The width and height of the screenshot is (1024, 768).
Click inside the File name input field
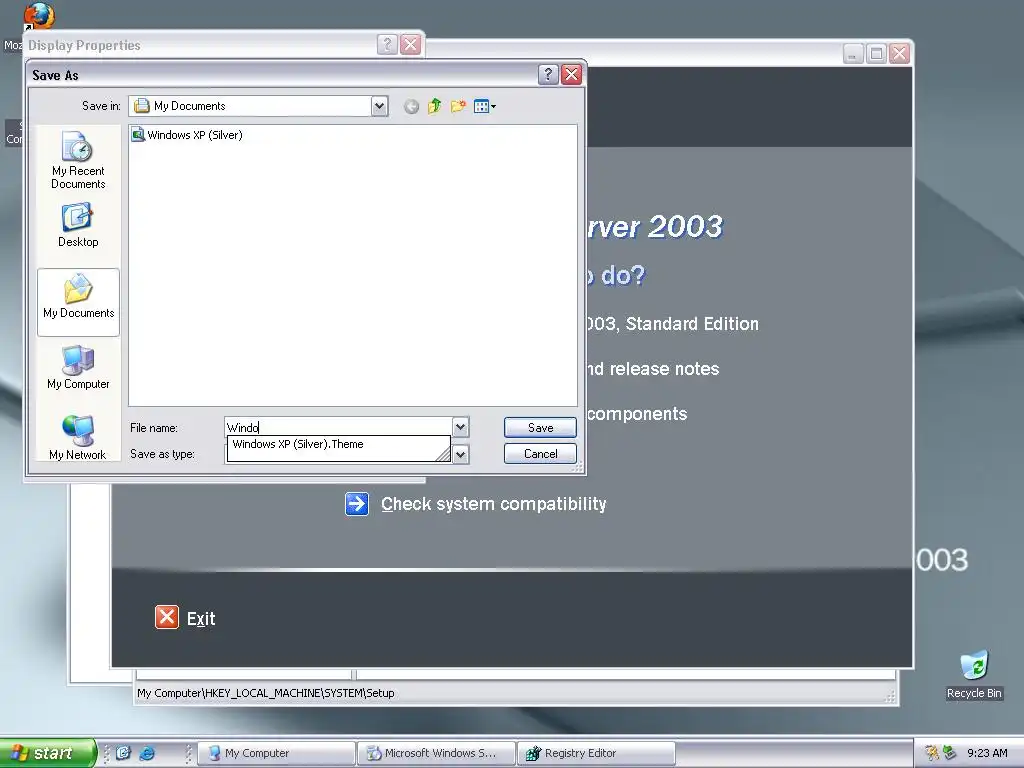tap(338, 427)
